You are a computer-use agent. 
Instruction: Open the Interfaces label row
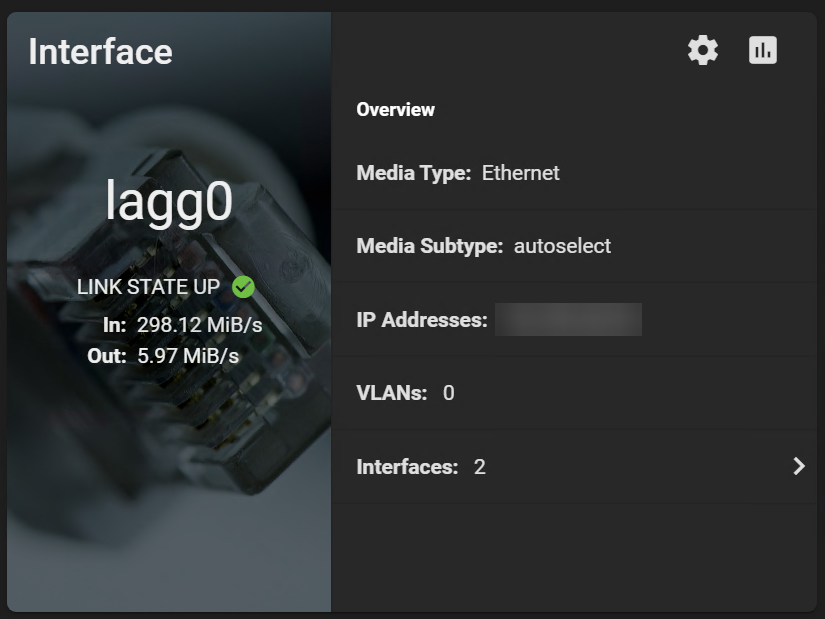(407, 467)
